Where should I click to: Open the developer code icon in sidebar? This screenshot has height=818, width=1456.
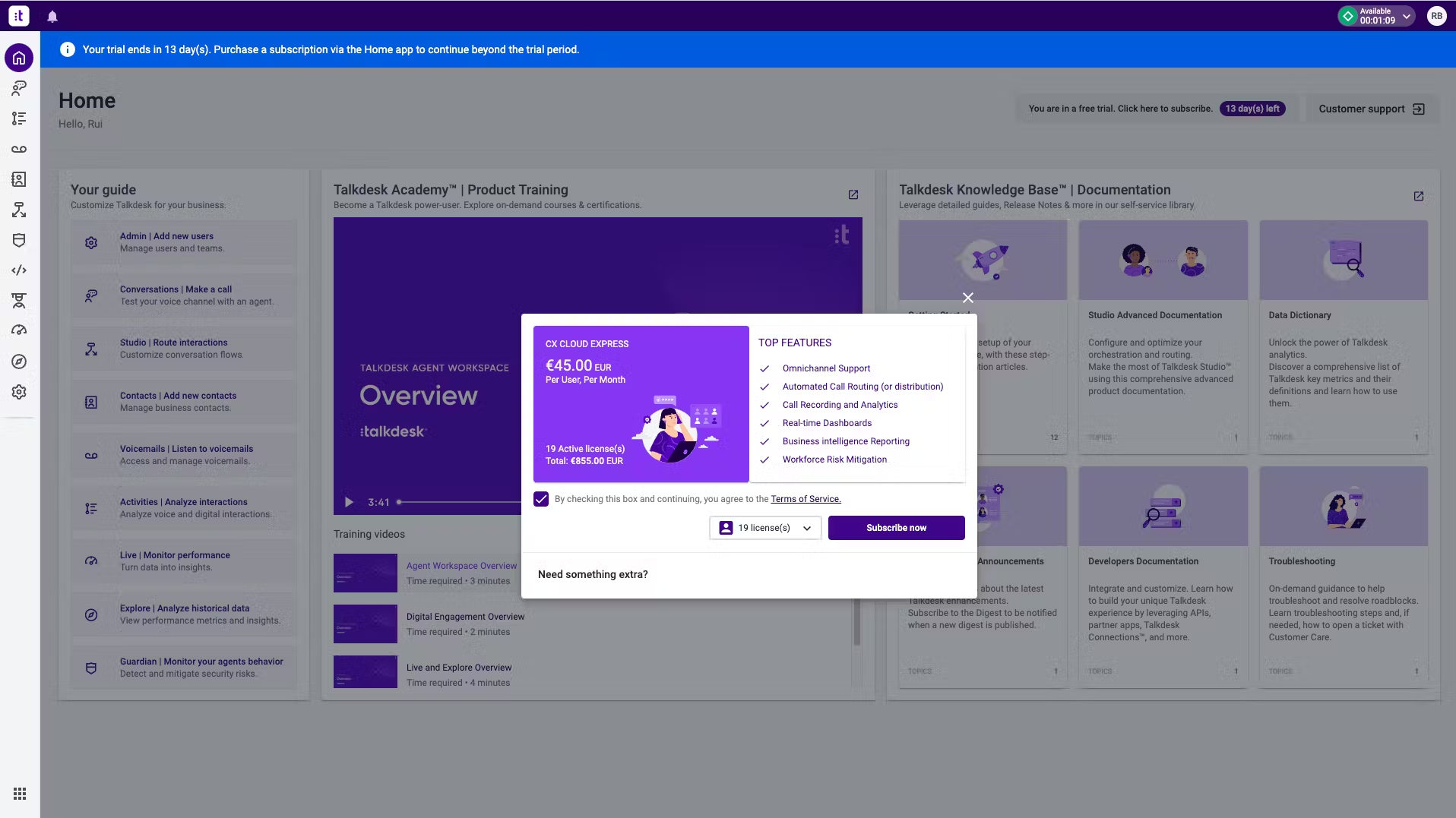(x=19, y=270)
